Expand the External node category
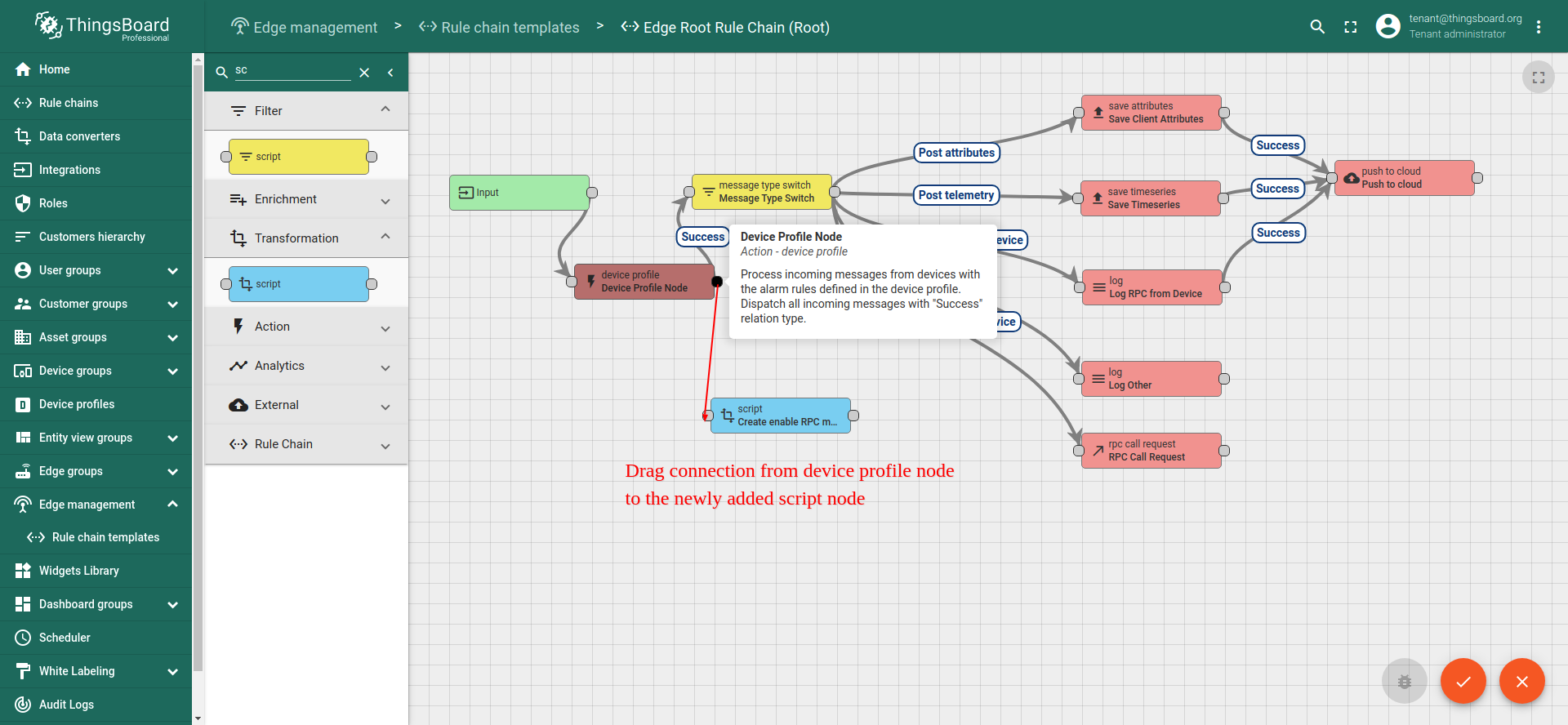 (x=306, y=405)
